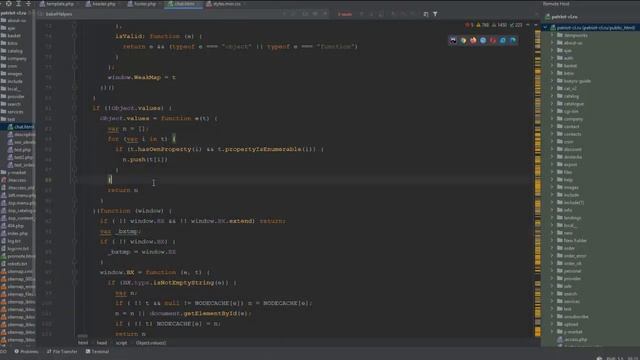
Task: Open page in Opera browser icon
Action: [x=493, y=40]
